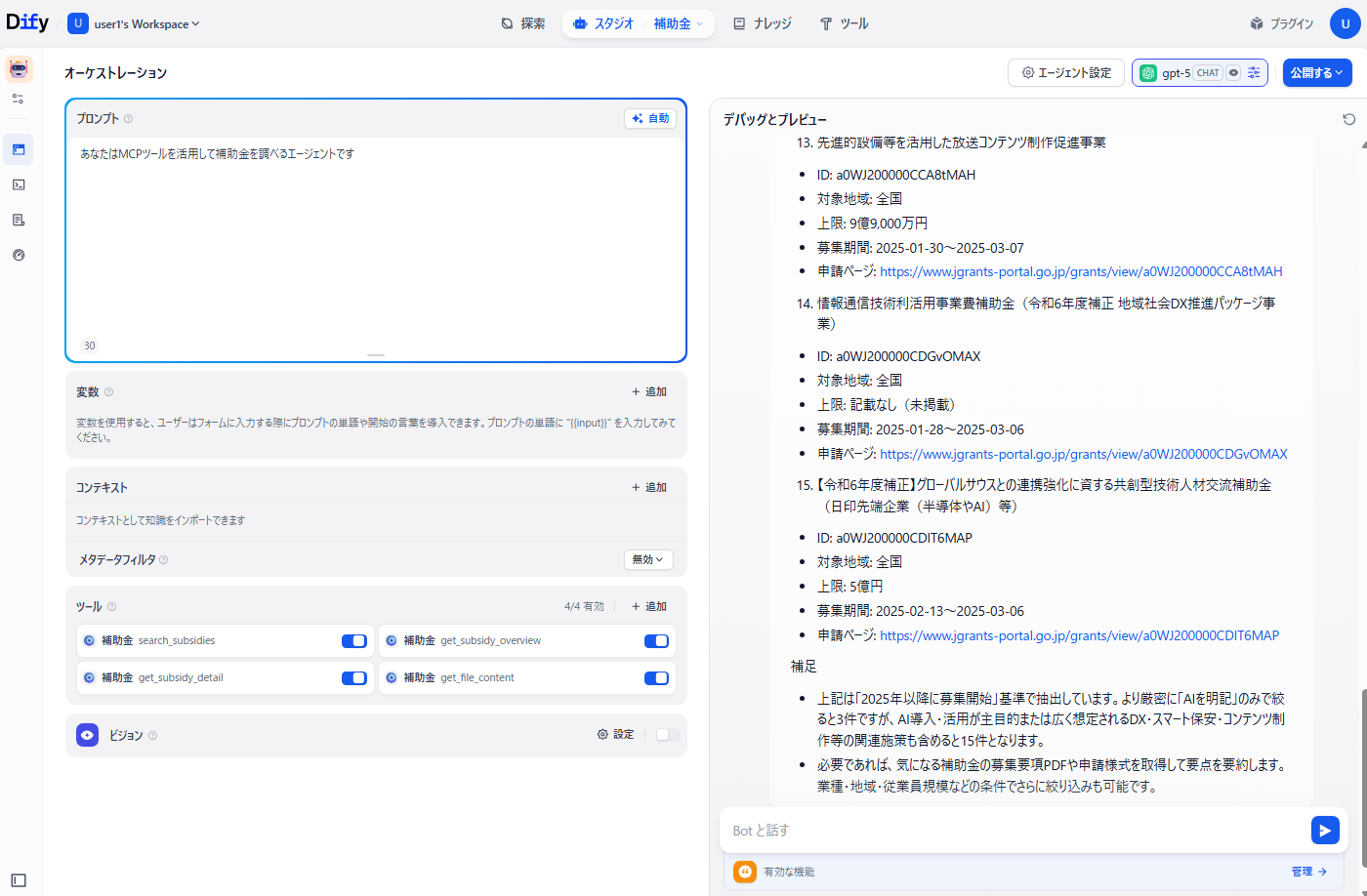Image resolution: width=1367 pixels, height=896 pixels.
Task: Open model parameter sliders icon next to gpt-5
Action: click(x=1254, y=73)
